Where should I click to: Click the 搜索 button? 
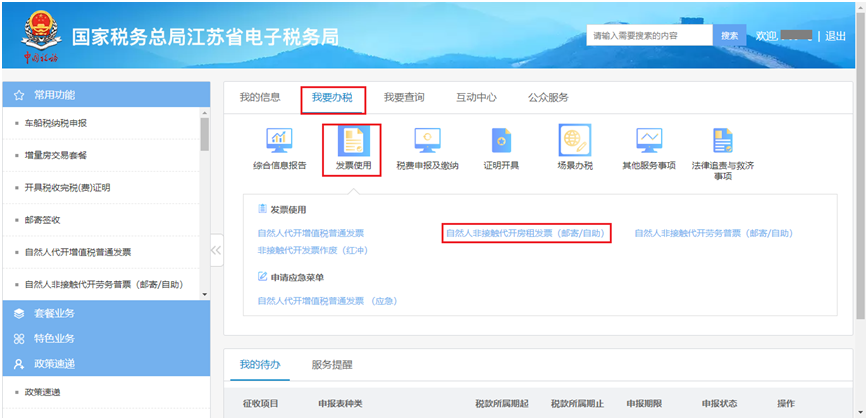(730, 36)
